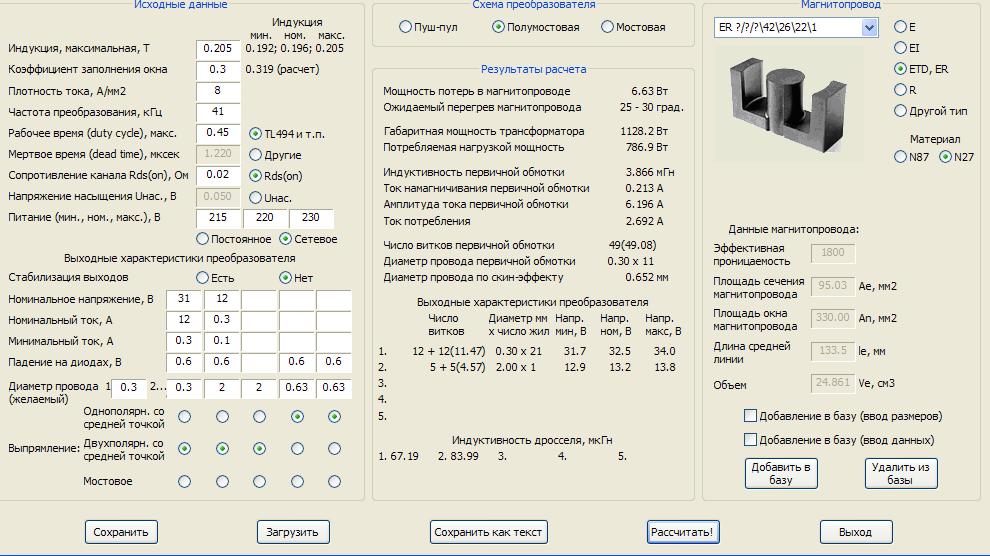Check Добавление в базу (ввод данных)
The image size is (990, 556).
tap(750, 439)
